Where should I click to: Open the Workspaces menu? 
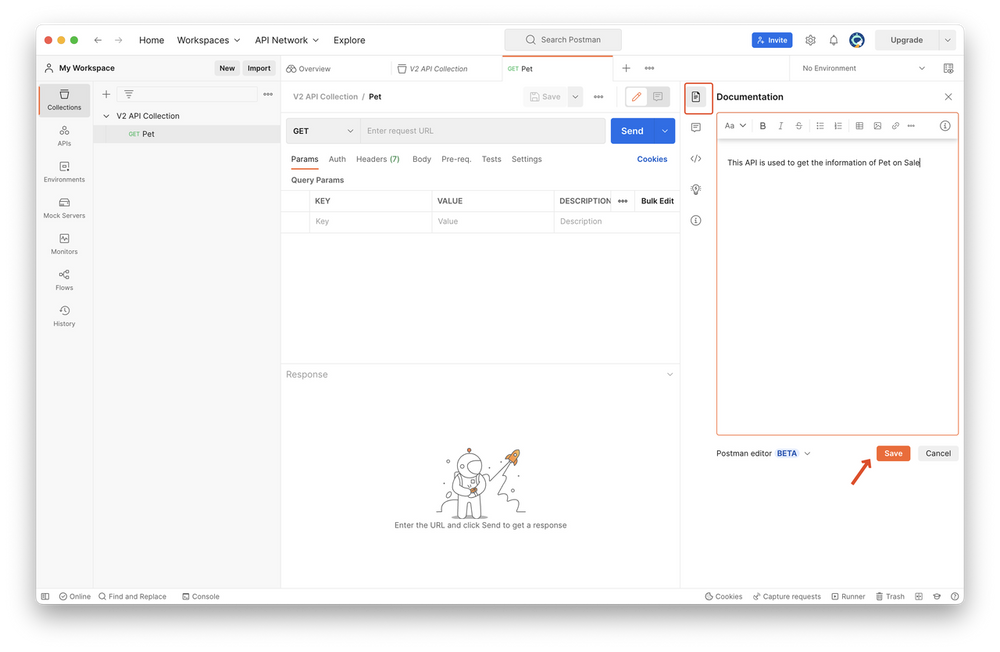tap(208, 40)
